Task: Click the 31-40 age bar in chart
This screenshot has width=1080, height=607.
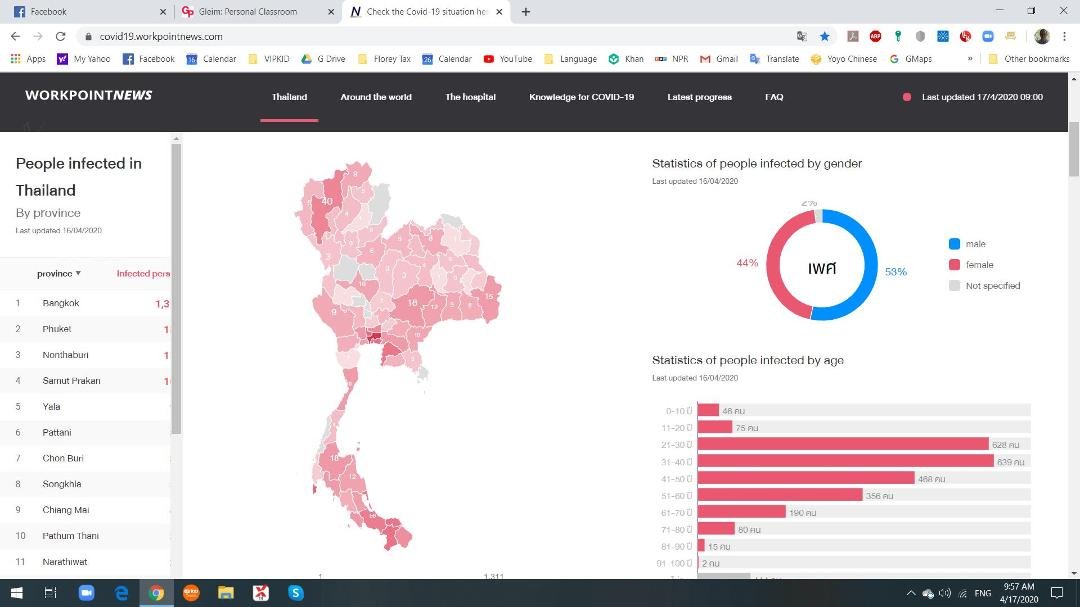Action: click(846, 462)
